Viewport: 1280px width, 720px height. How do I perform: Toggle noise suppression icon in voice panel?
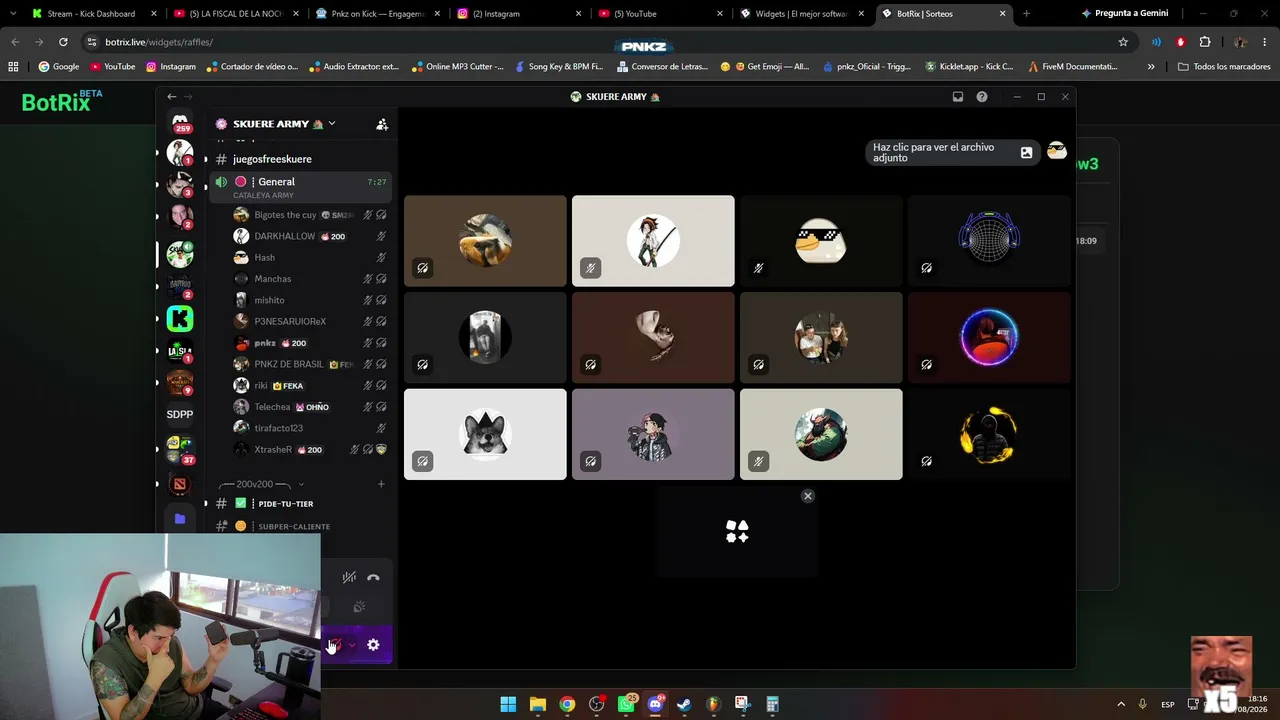349,577
